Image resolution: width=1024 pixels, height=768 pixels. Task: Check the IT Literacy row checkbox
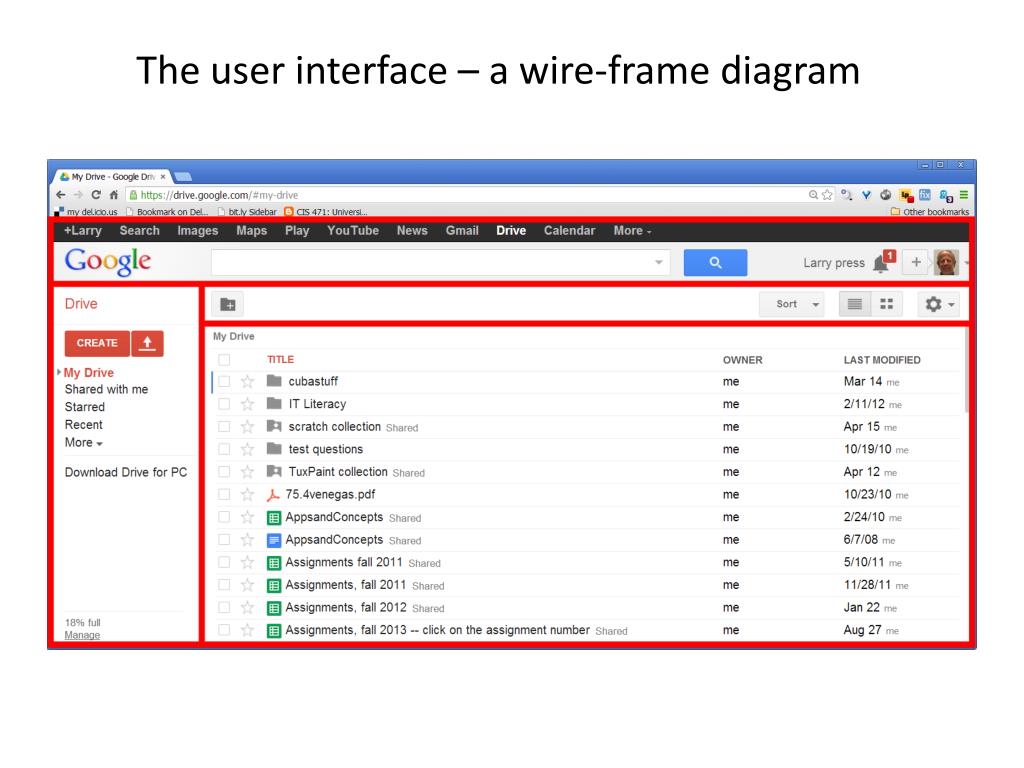click(x=224, y=404)
